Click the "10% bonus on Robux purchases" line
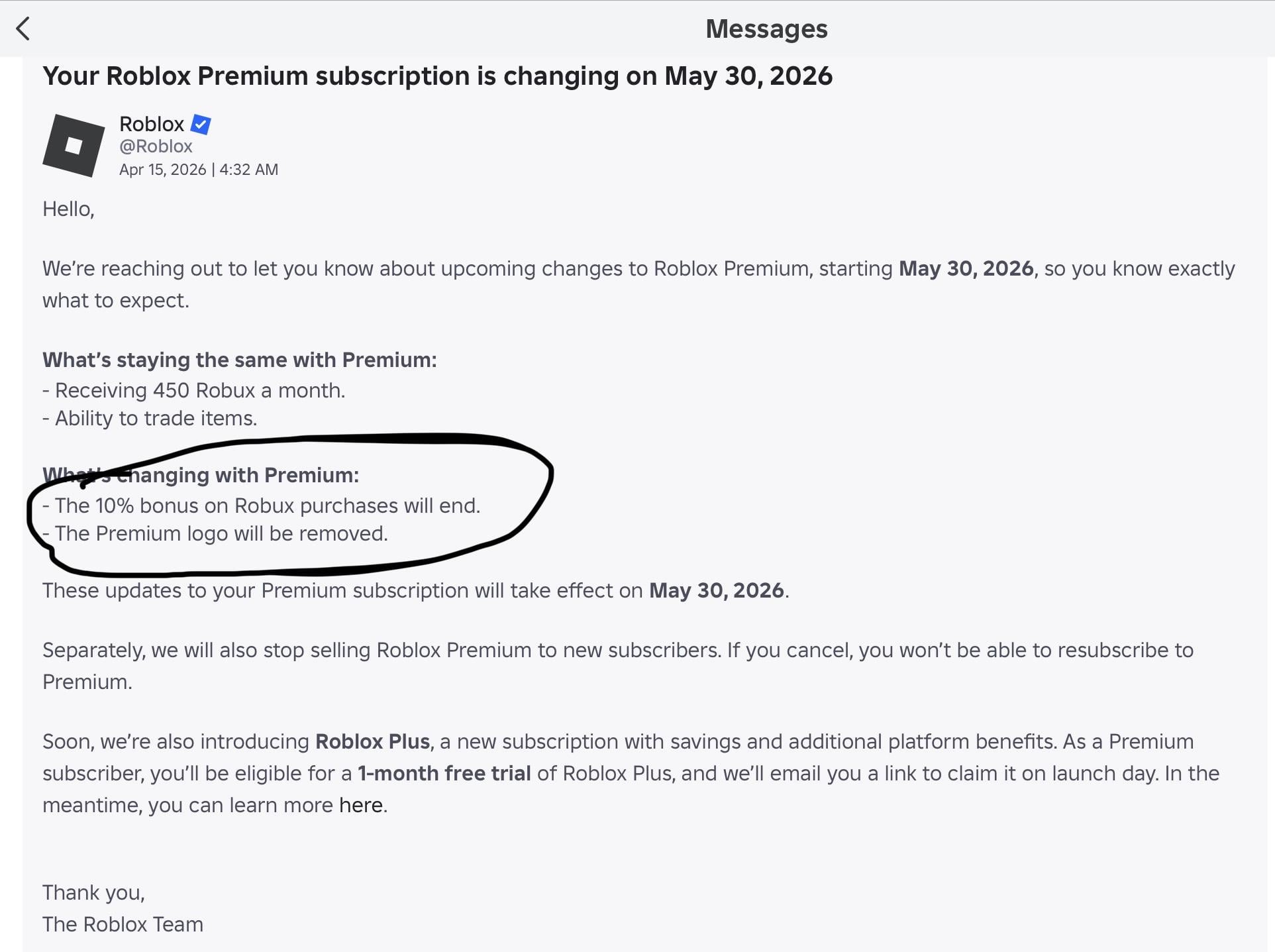The image size is (1275, 952). click(262, 505)
